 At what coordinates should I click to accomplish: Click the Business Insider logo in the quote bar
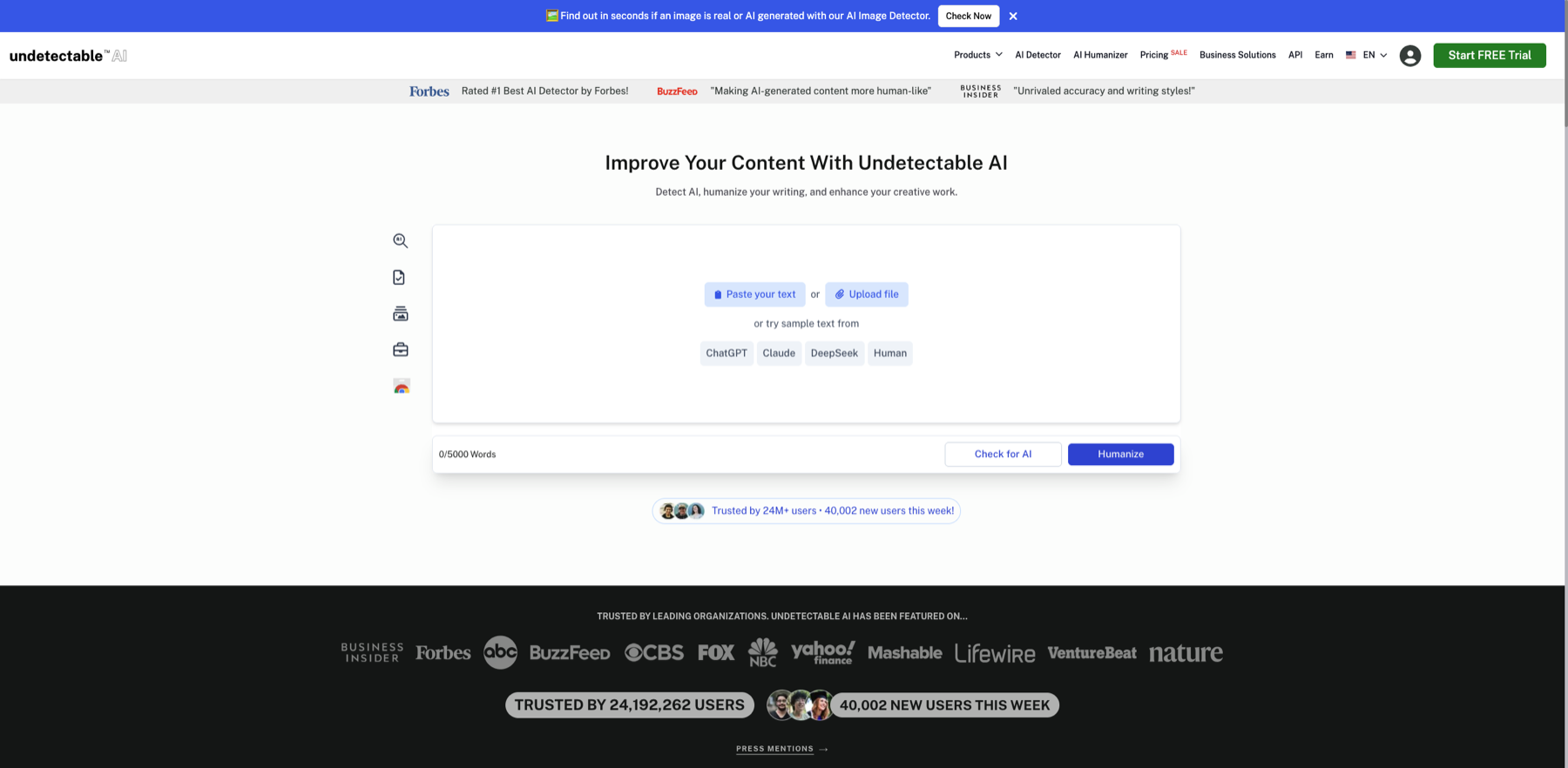coord(980,91)
